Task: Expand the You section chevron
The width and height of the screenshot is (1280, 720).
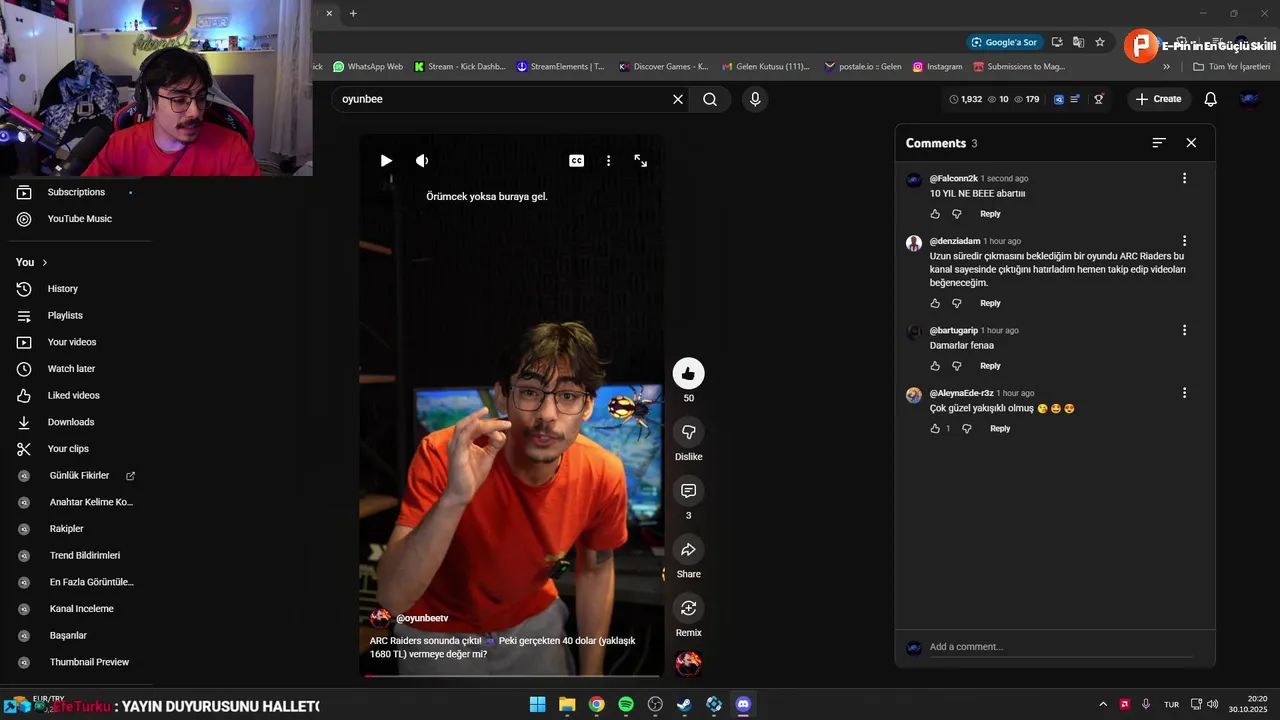Action: (44, 262)
